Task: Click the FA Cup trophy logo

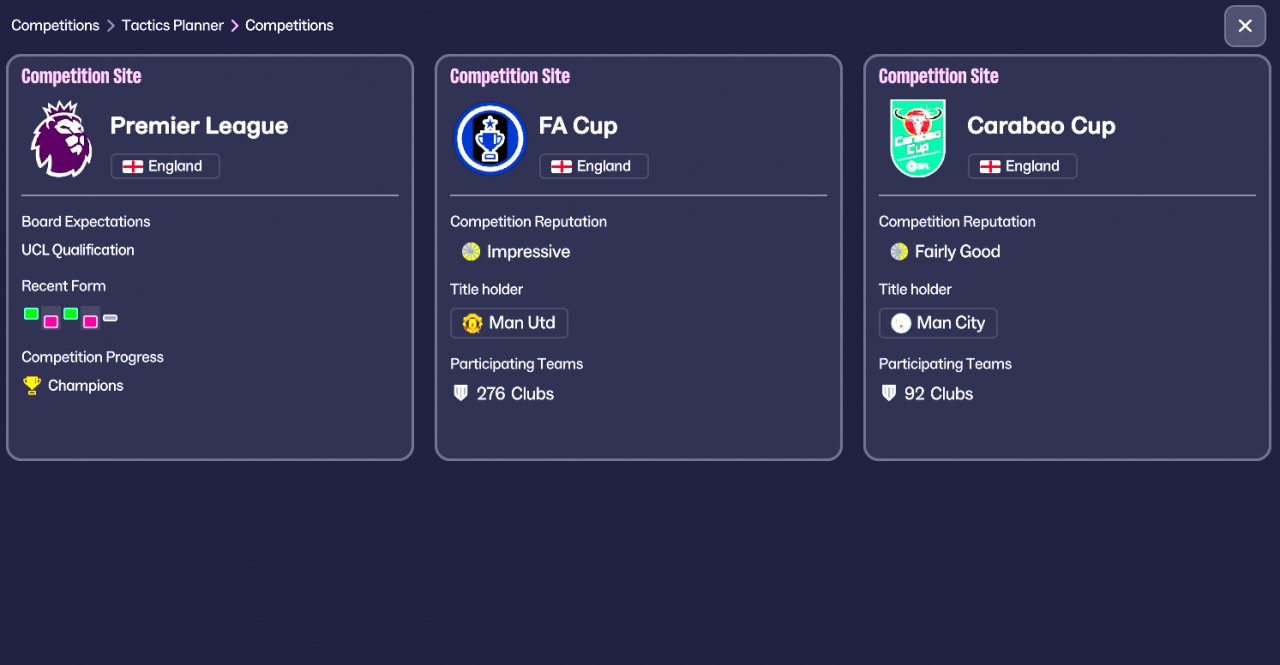Action: coord(490,139)
